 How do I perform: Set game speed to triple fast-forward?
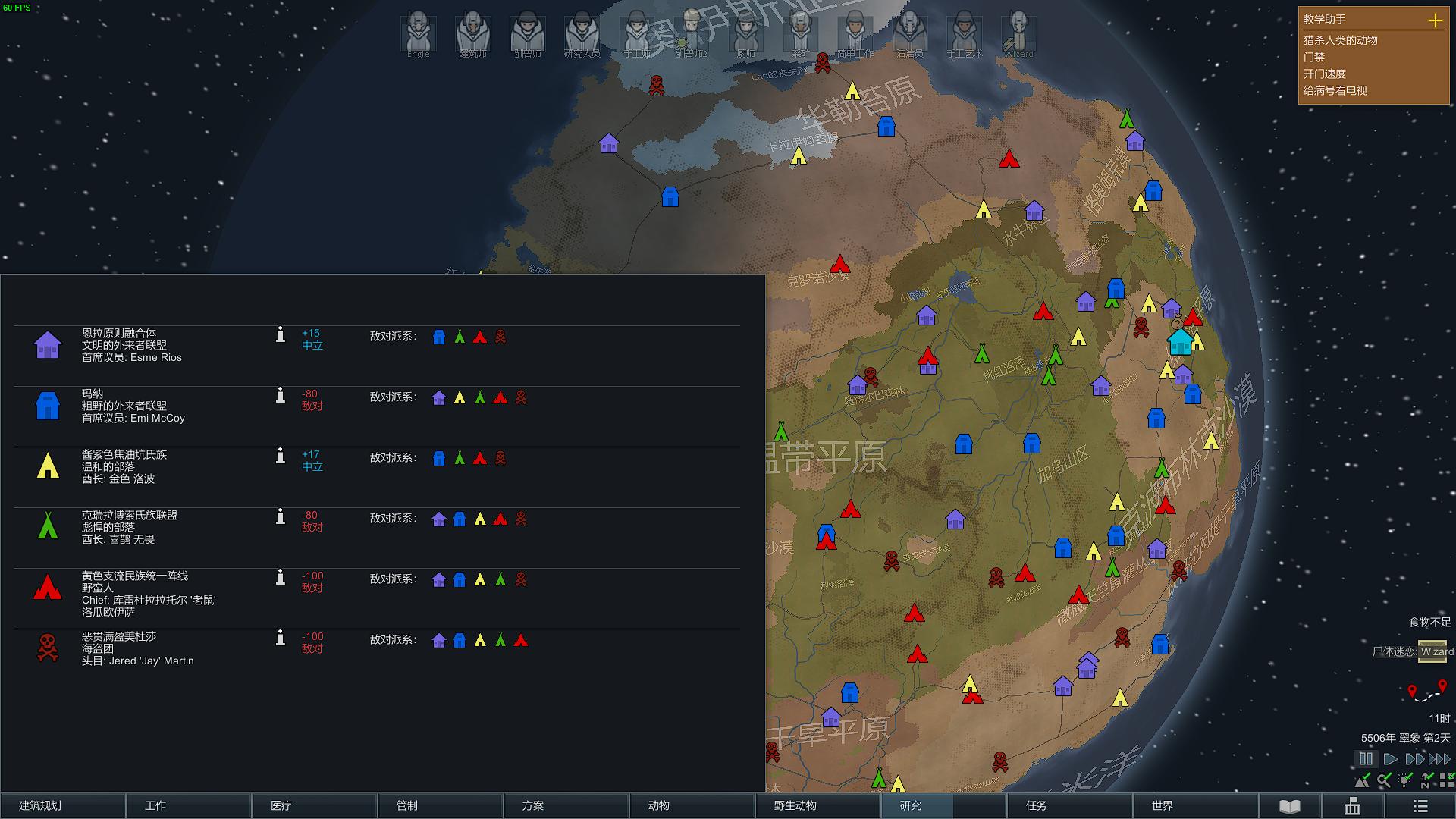(1439, 758)
